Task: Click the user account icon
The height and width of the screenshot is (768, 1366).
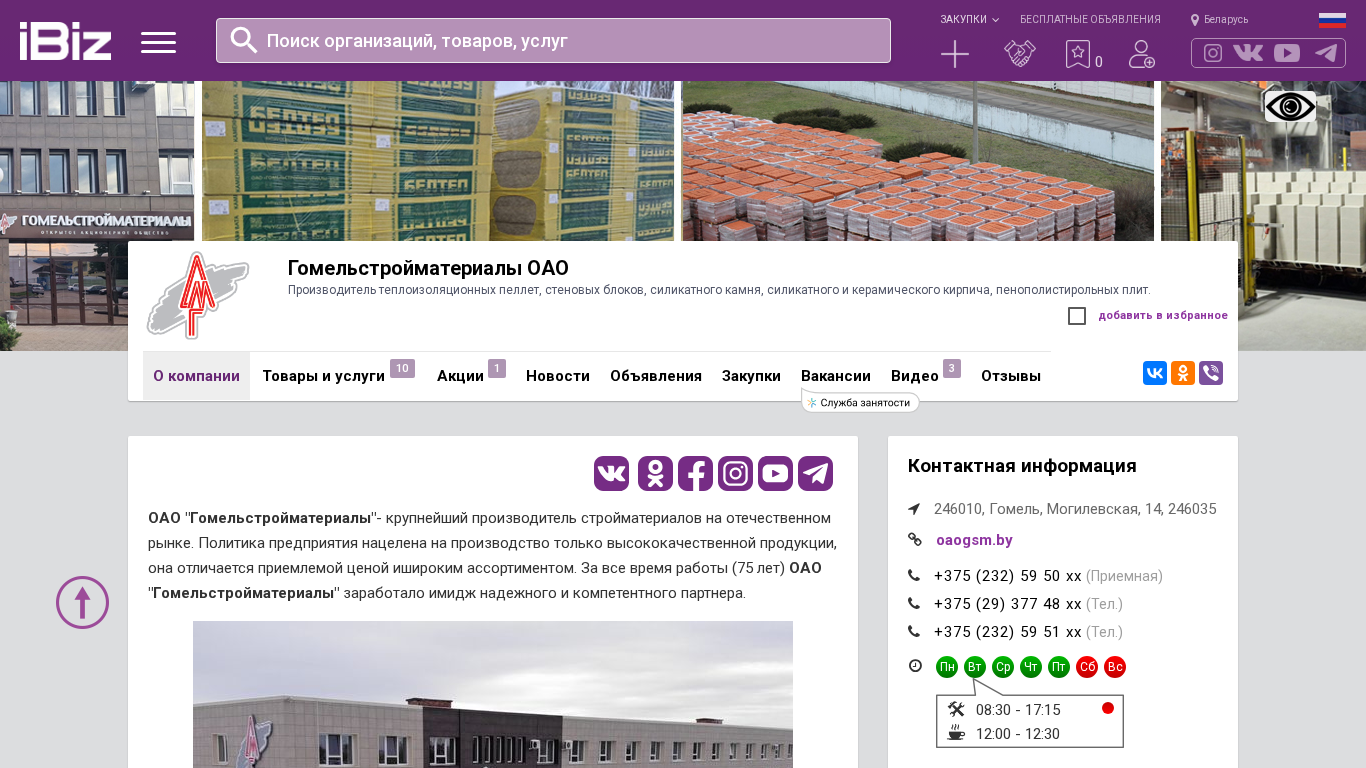Action: [1142, 54]
